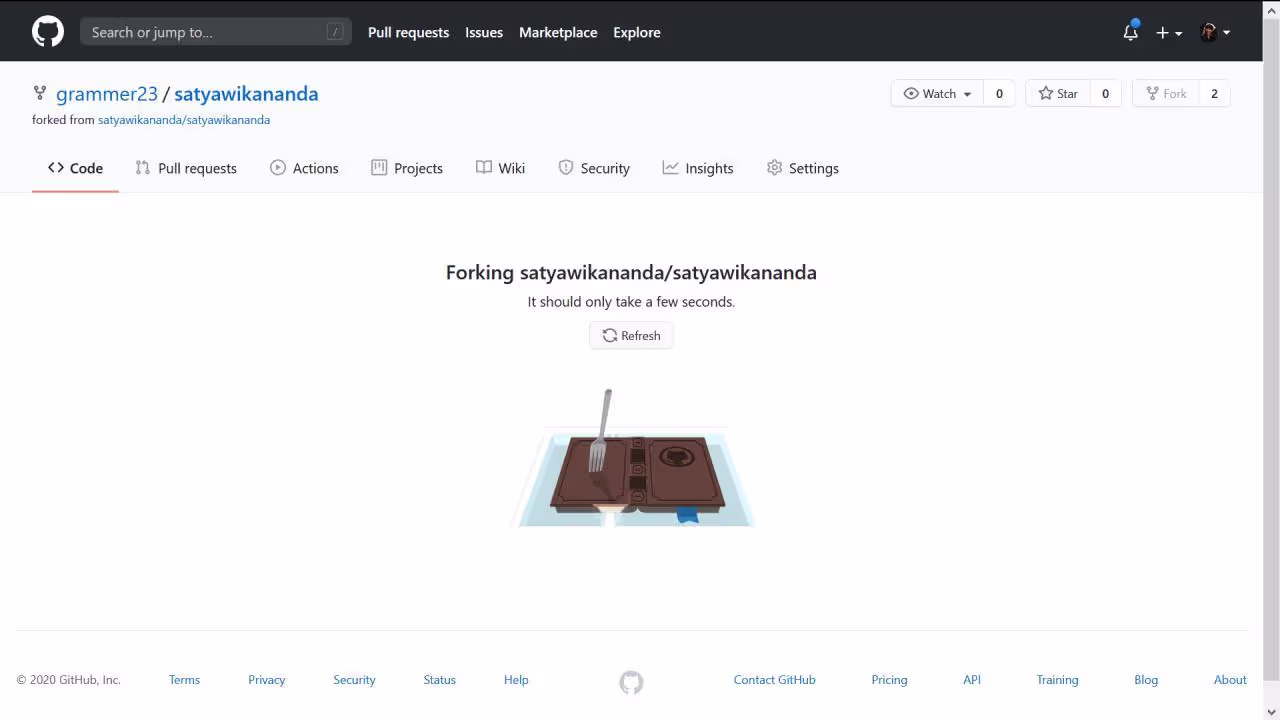Screen dimensions: 1280x720
Task: Click the Refresh button
Action: pyautogui.click(x=631, y=336)
